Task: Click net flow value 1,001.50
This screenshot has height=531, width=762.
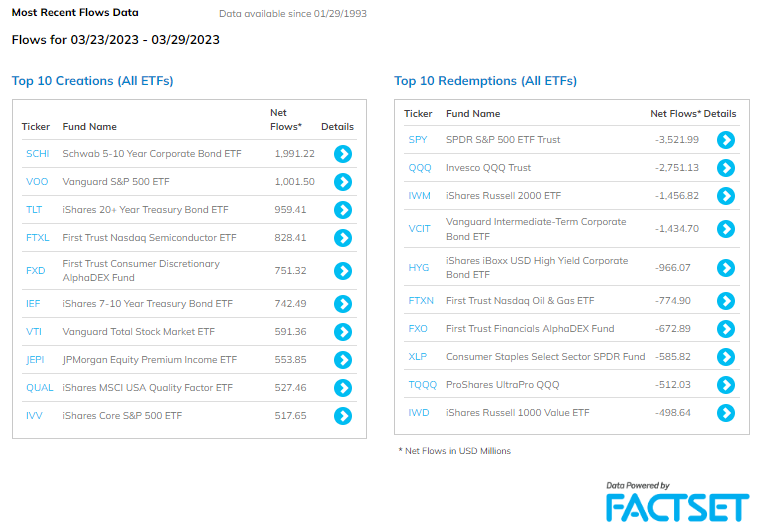Action: pyautogui.click(x=294, y=182)
